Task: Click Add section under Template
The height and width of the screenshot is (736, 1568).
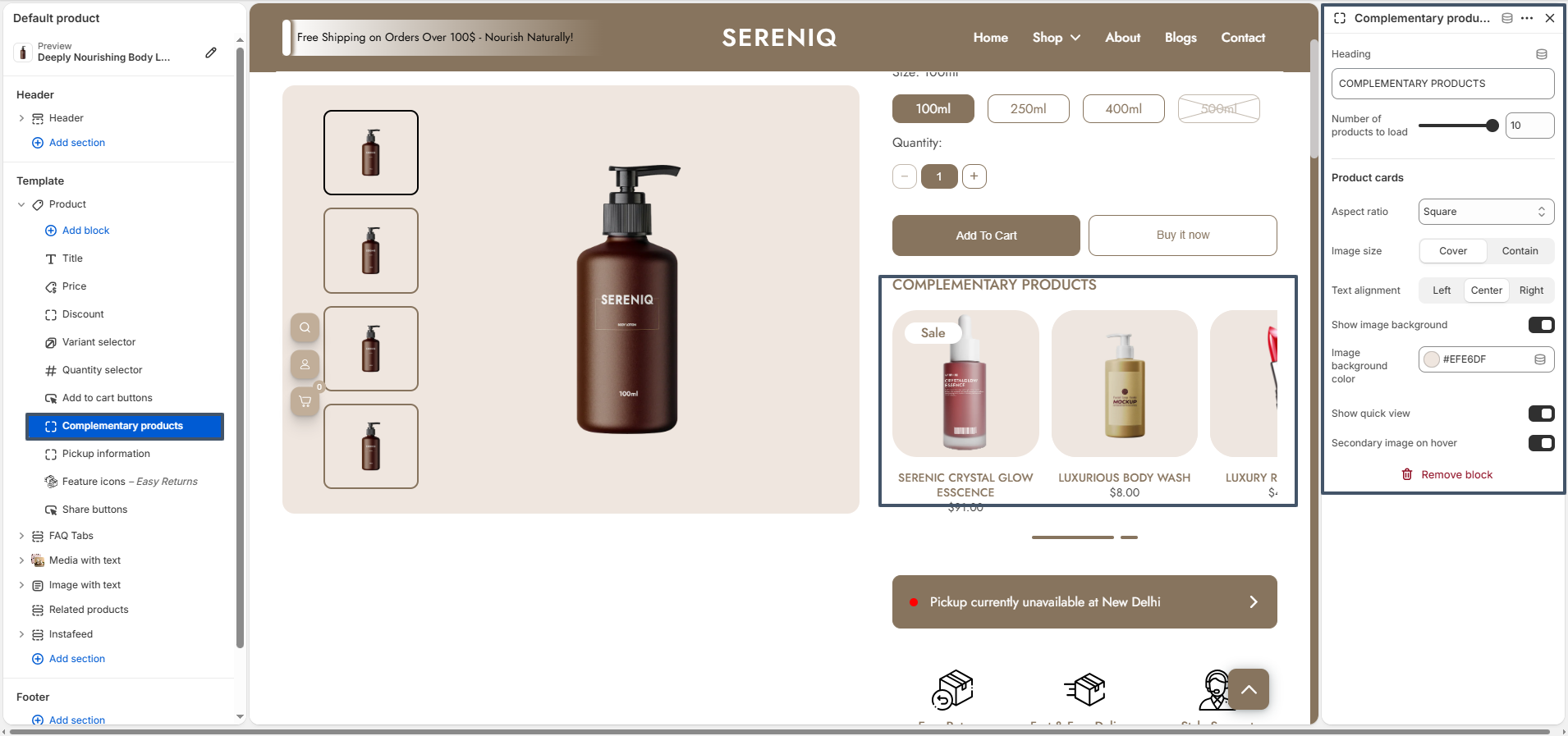Action: click(77, 659)
